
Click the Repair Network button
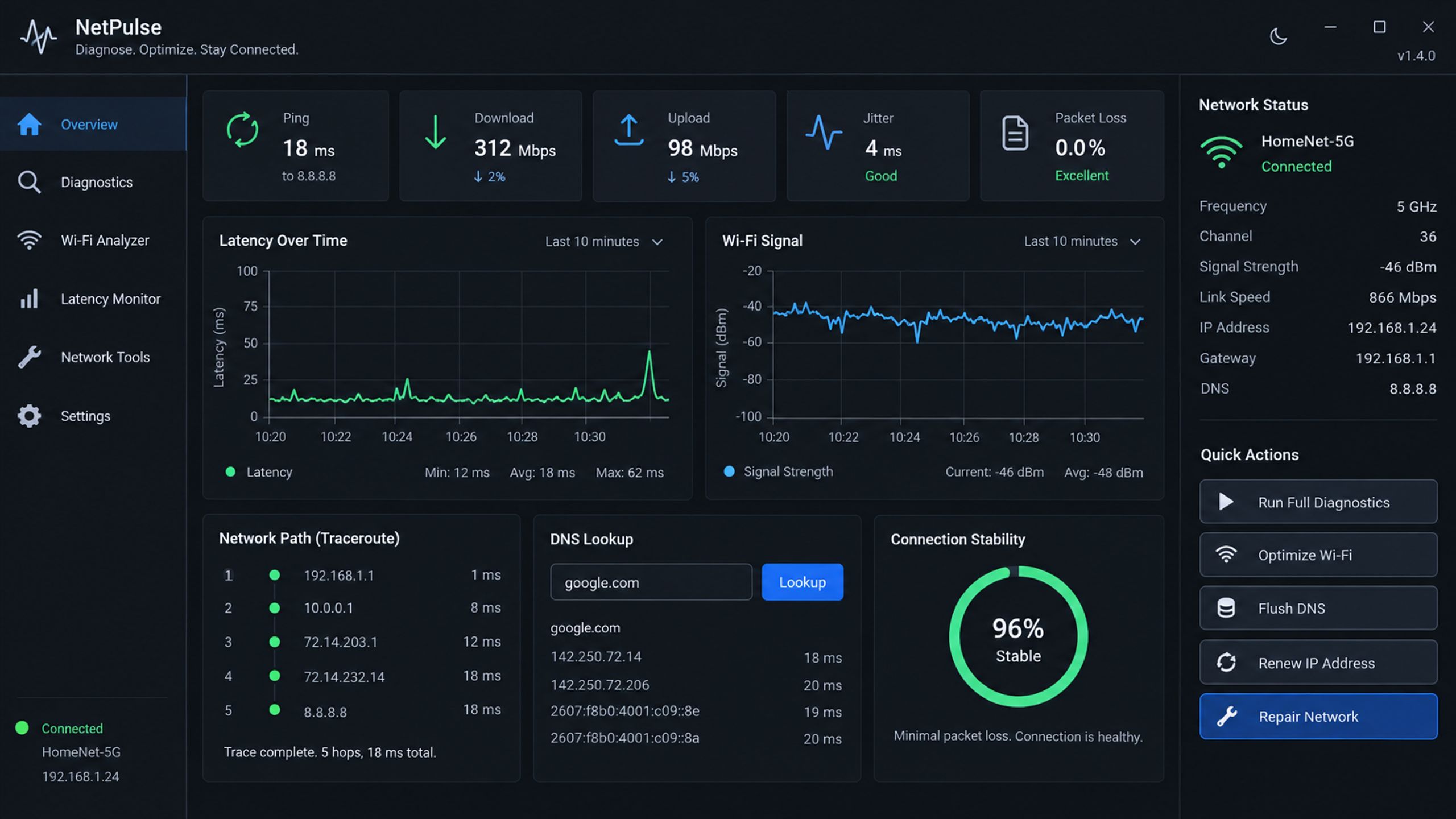pos(1318,717)
